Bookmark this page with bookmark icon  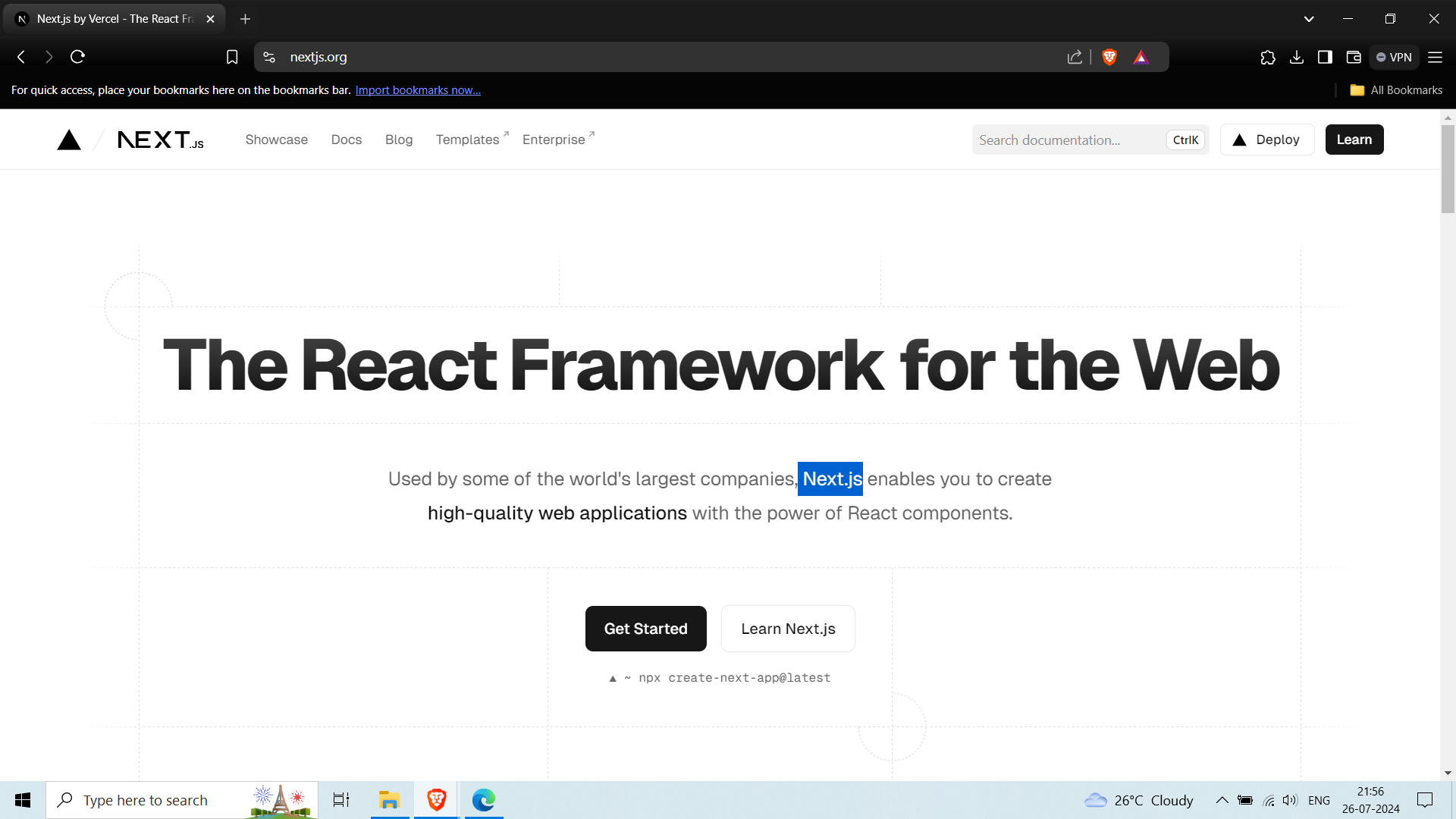coord(232,57)
